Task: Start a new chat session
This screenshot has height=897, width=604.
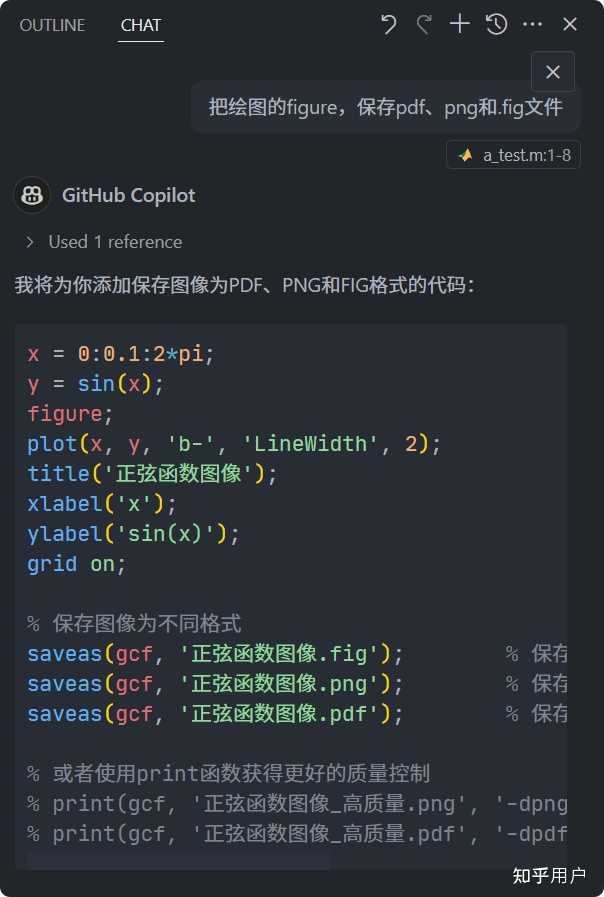Action: [459, 24]
